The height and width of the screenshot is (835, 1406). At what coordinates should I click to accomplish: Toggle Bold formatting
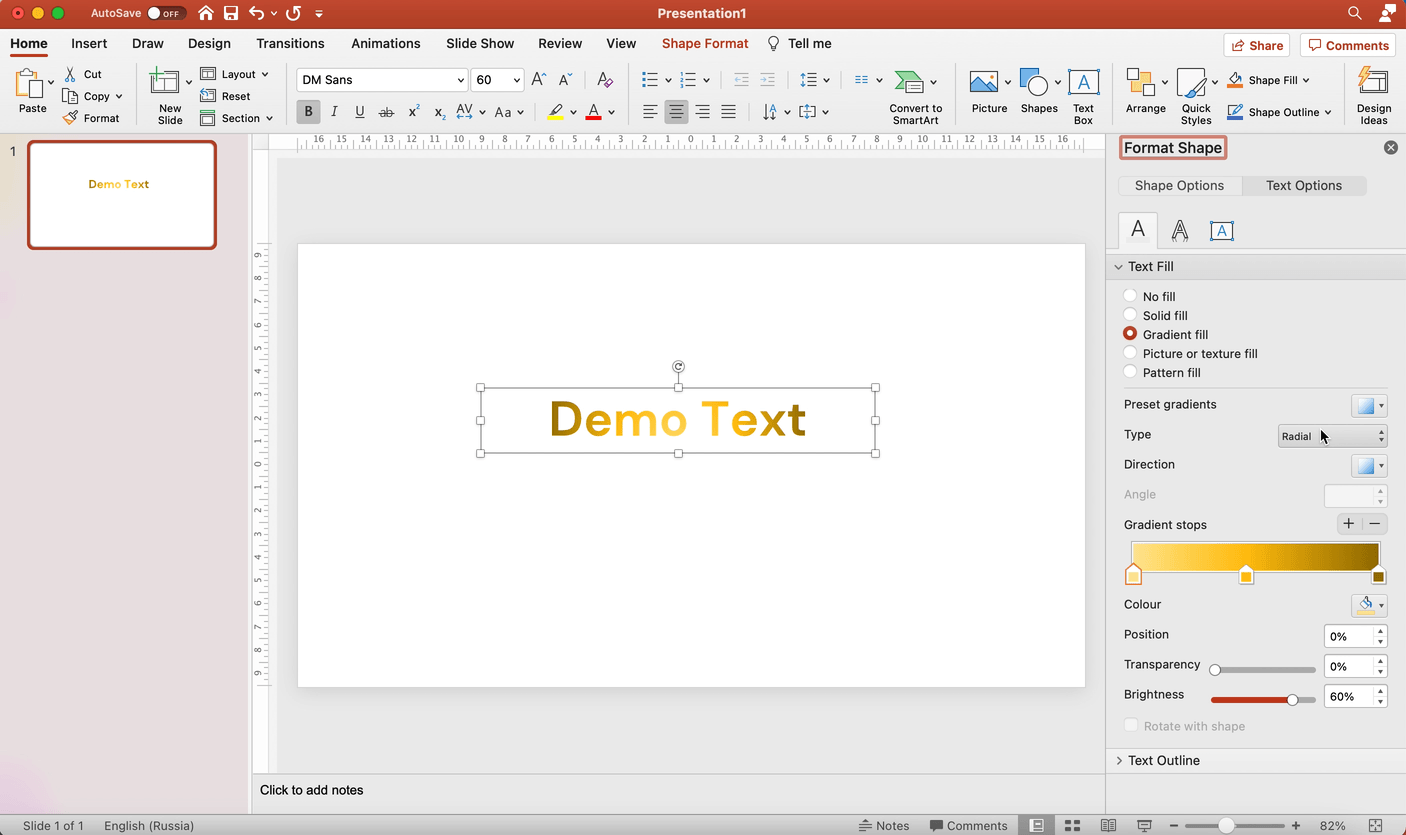(x=308, y=112)
